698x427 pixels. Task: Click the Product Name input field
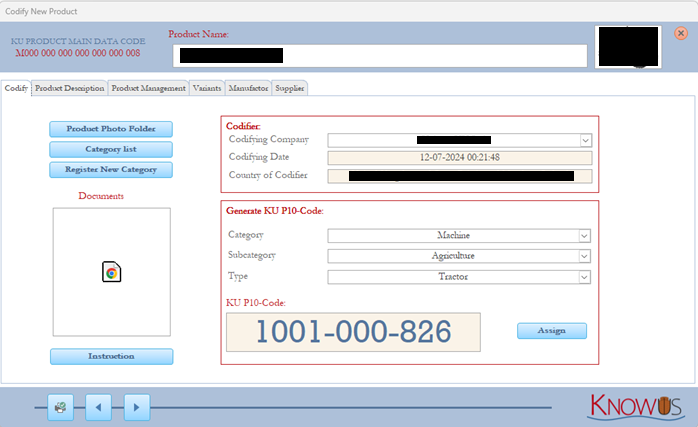pyautogui.click(x=380, y=56)
